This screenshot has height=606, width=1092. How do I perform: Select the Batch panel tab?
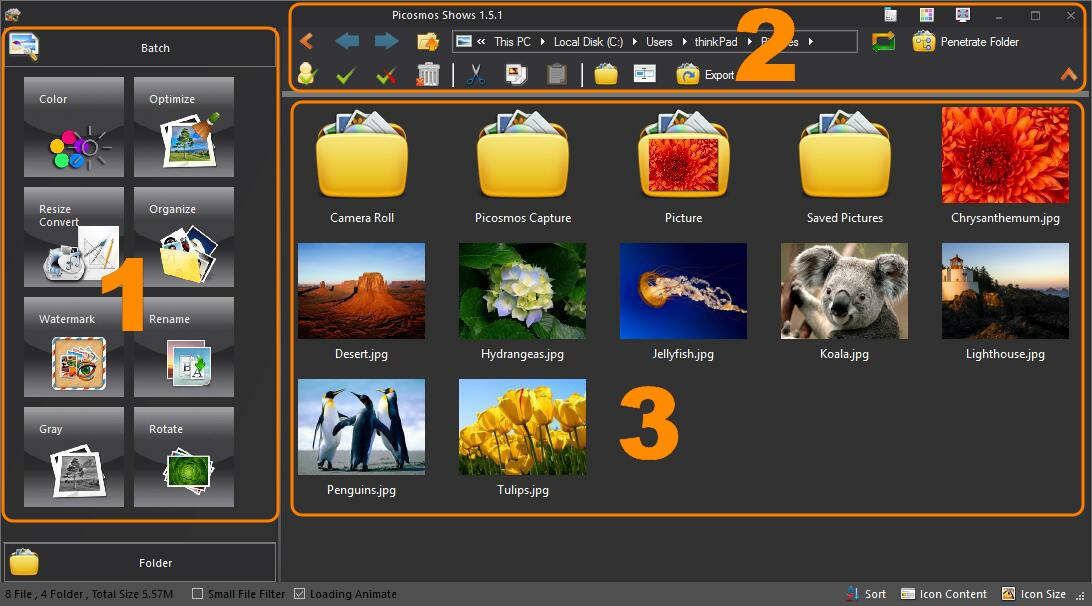[x=140, y=48]
